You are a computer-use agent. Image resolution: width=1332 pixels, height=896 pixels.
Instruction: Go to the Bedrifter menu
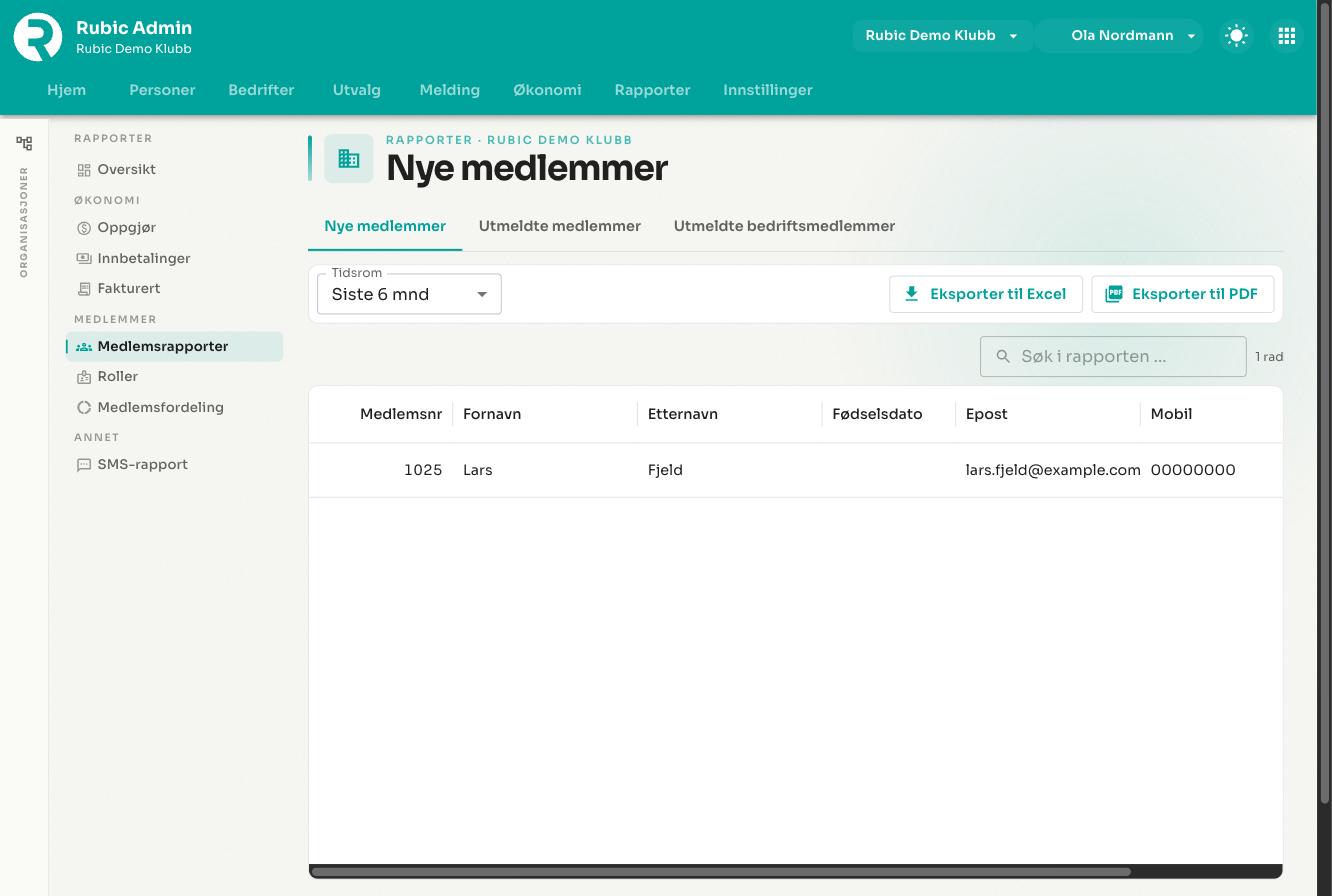click(x=261, y=90)
